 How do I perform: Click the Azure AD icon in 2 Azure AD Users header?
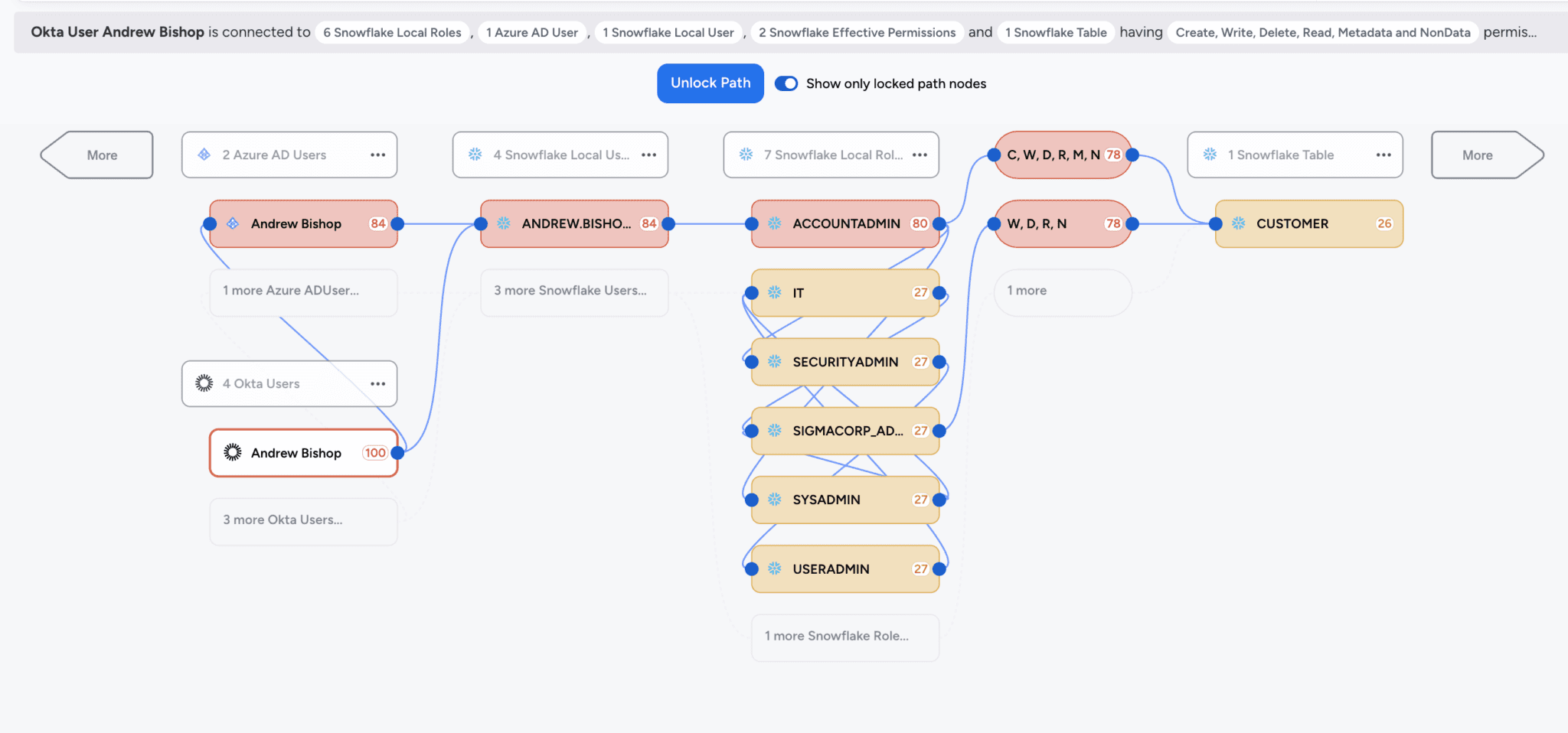[204, 155]
